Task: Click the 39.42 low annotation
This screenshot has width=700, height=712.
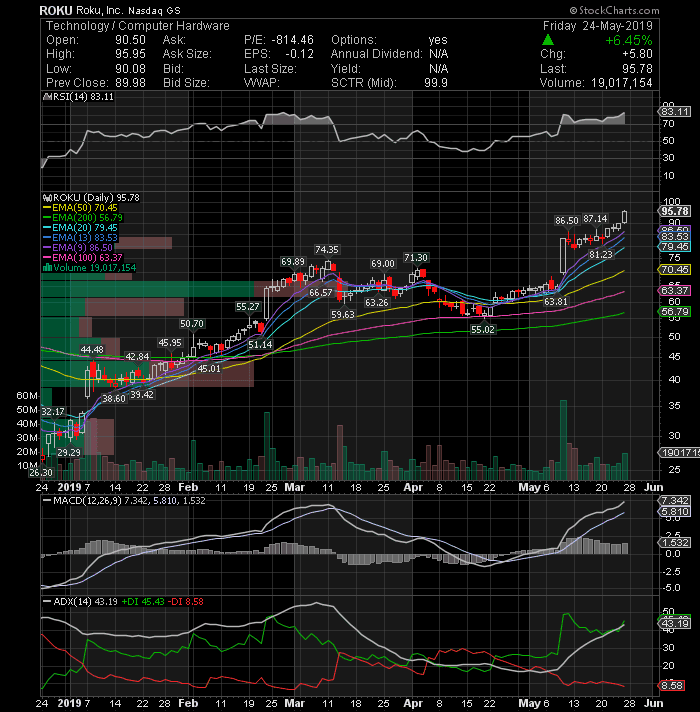Action: (142, 395)
